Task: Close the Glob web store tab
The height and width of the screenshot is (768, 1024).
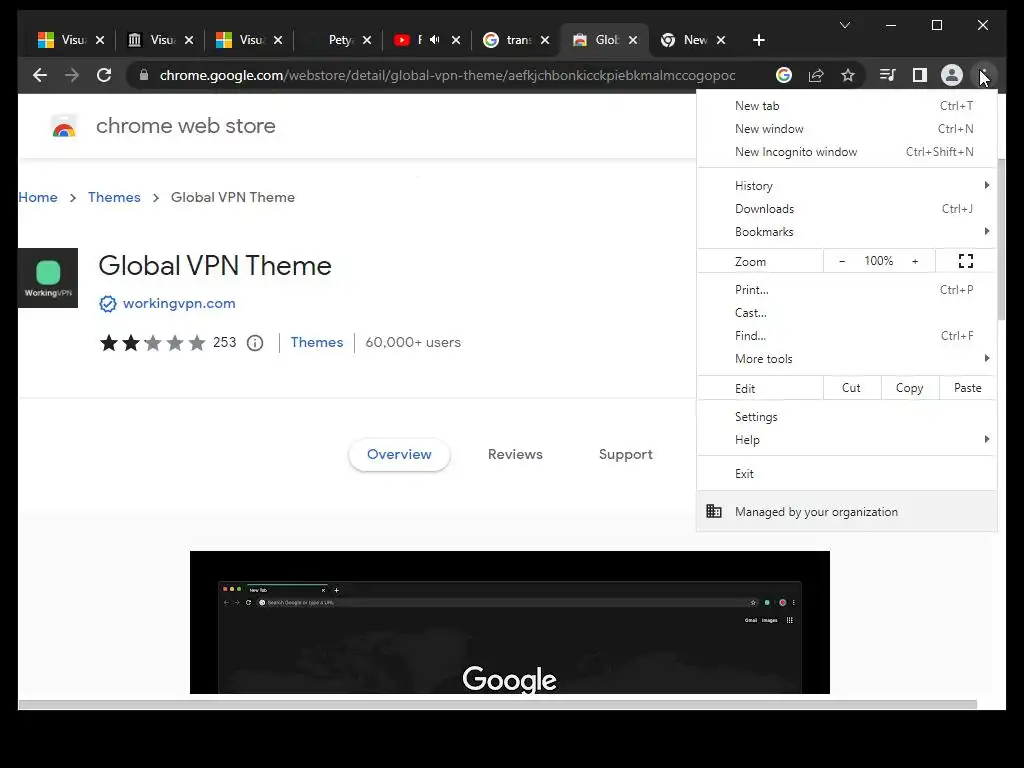Action: coord(633,40)
